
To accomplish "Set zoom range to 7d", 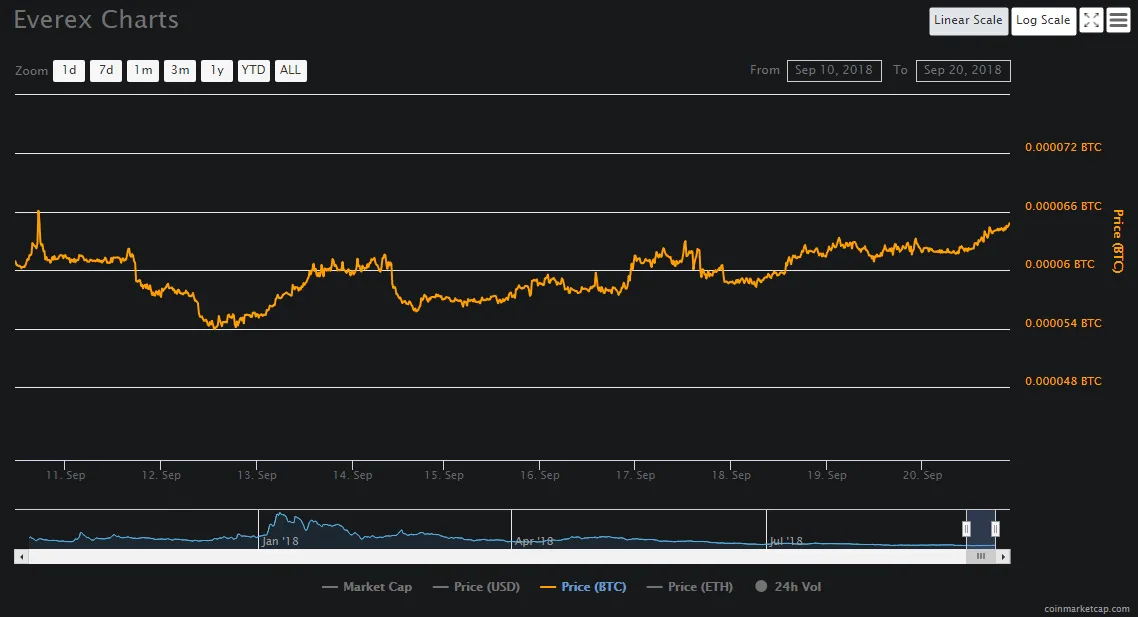I will pyautogui.click(x=106, y=70).
